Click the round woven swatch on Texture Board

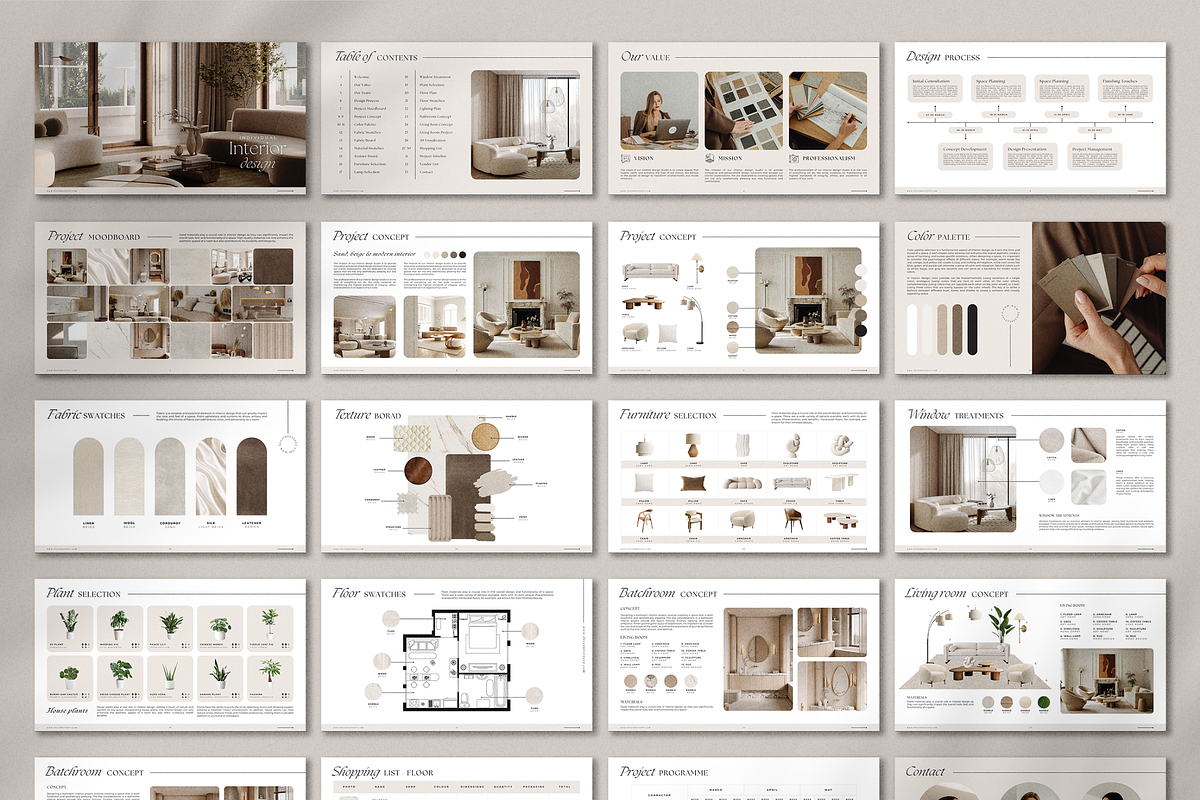click(x=486, y=435)
